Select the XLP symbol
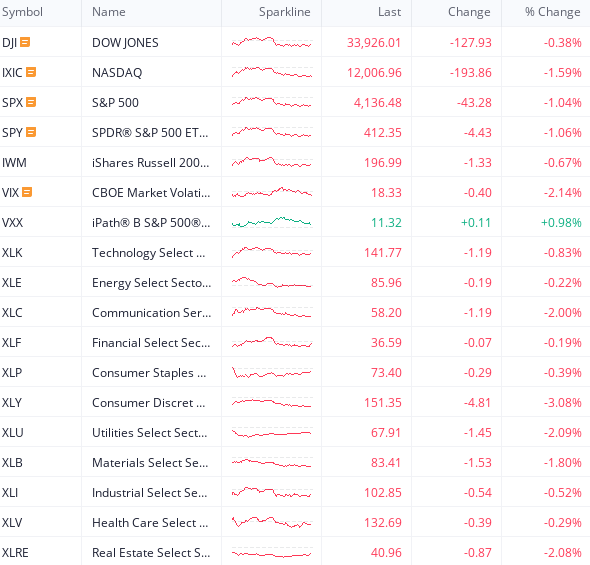Viewport: 590px width, 565px height. (x=12, y=372)
